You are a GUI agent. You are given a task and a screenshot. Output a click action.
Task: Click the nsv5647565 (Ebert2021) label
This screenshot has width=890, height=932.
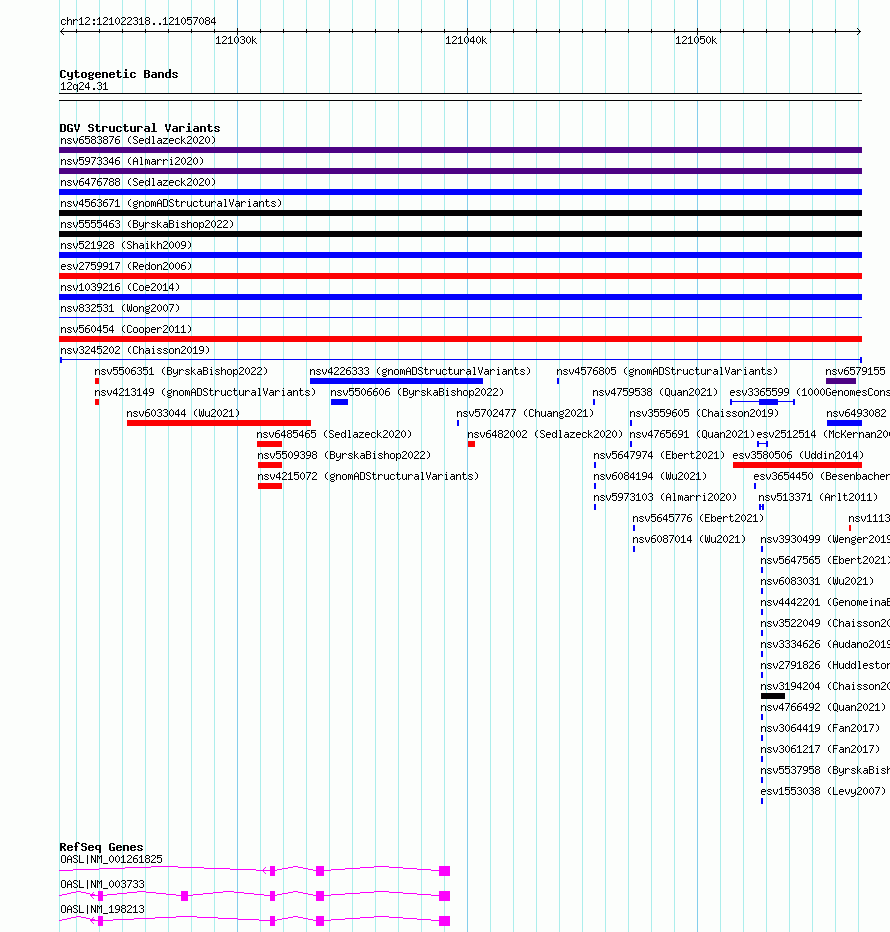tap(825, 561)
